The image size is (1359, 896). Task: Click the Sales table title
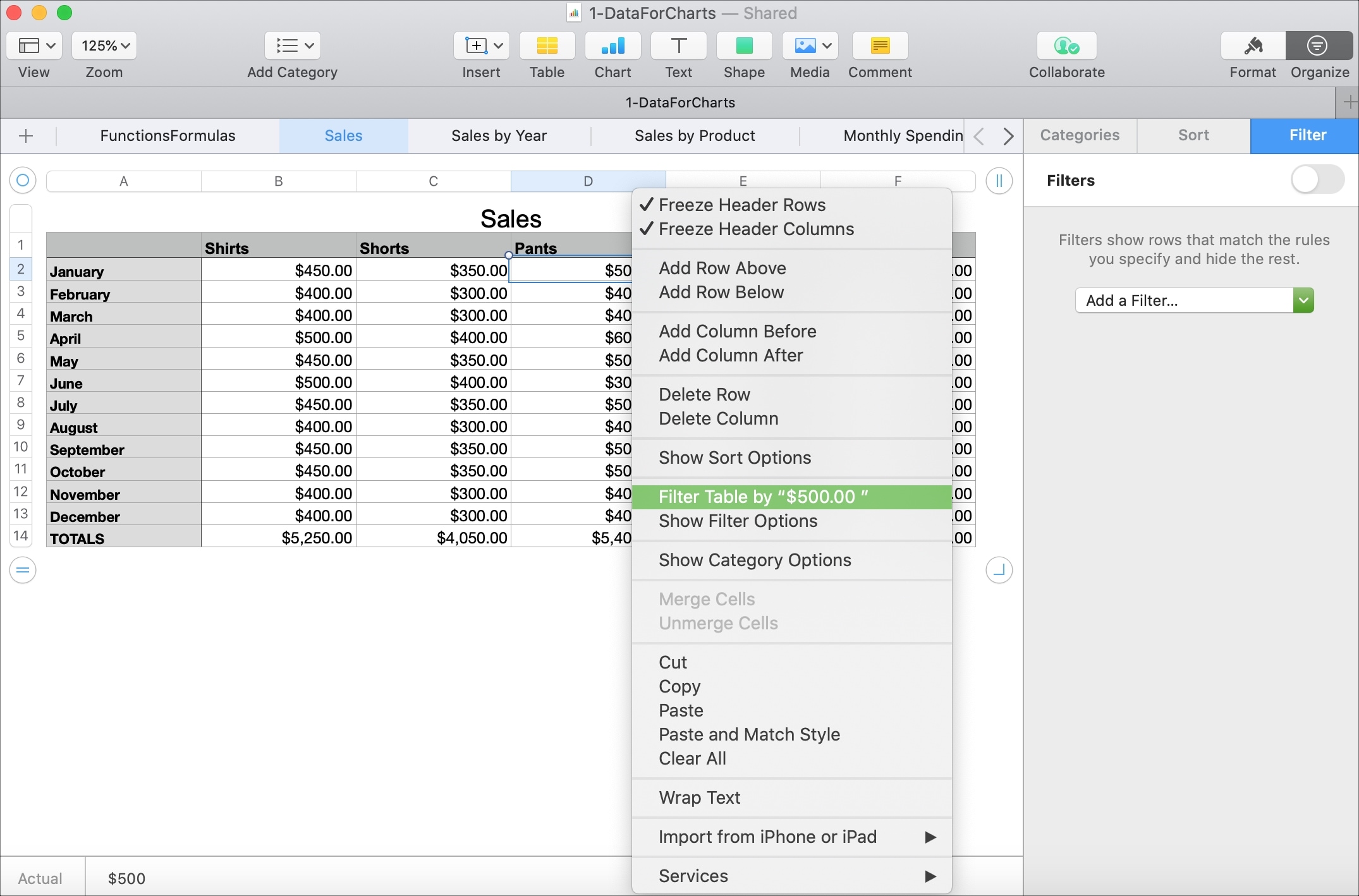pyautogui.click(x=511, y=219)
